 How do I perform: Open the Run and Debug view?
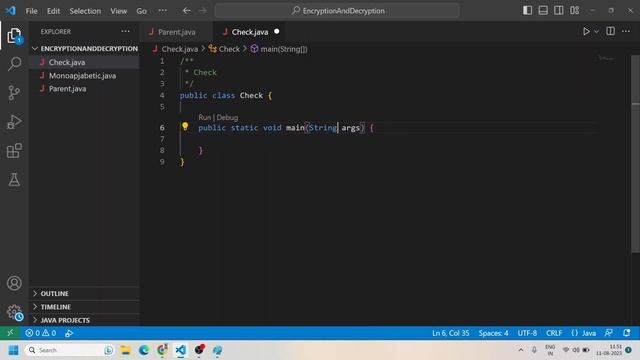(14, 122)
